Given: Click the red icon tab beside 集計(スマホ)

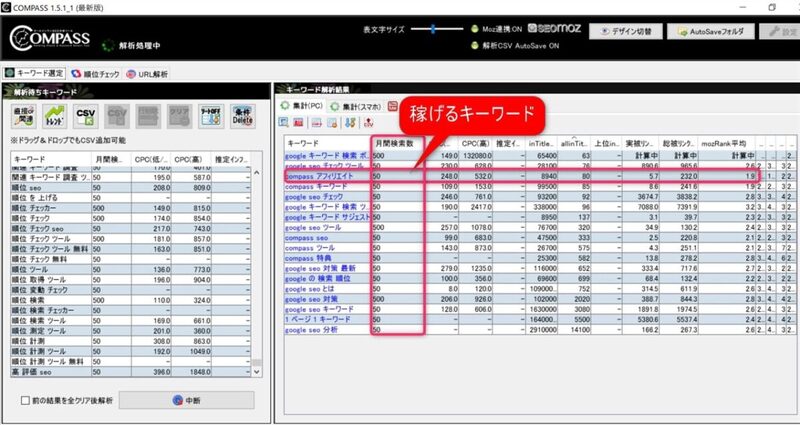Looking at the screenshot, I should [392, 106].
